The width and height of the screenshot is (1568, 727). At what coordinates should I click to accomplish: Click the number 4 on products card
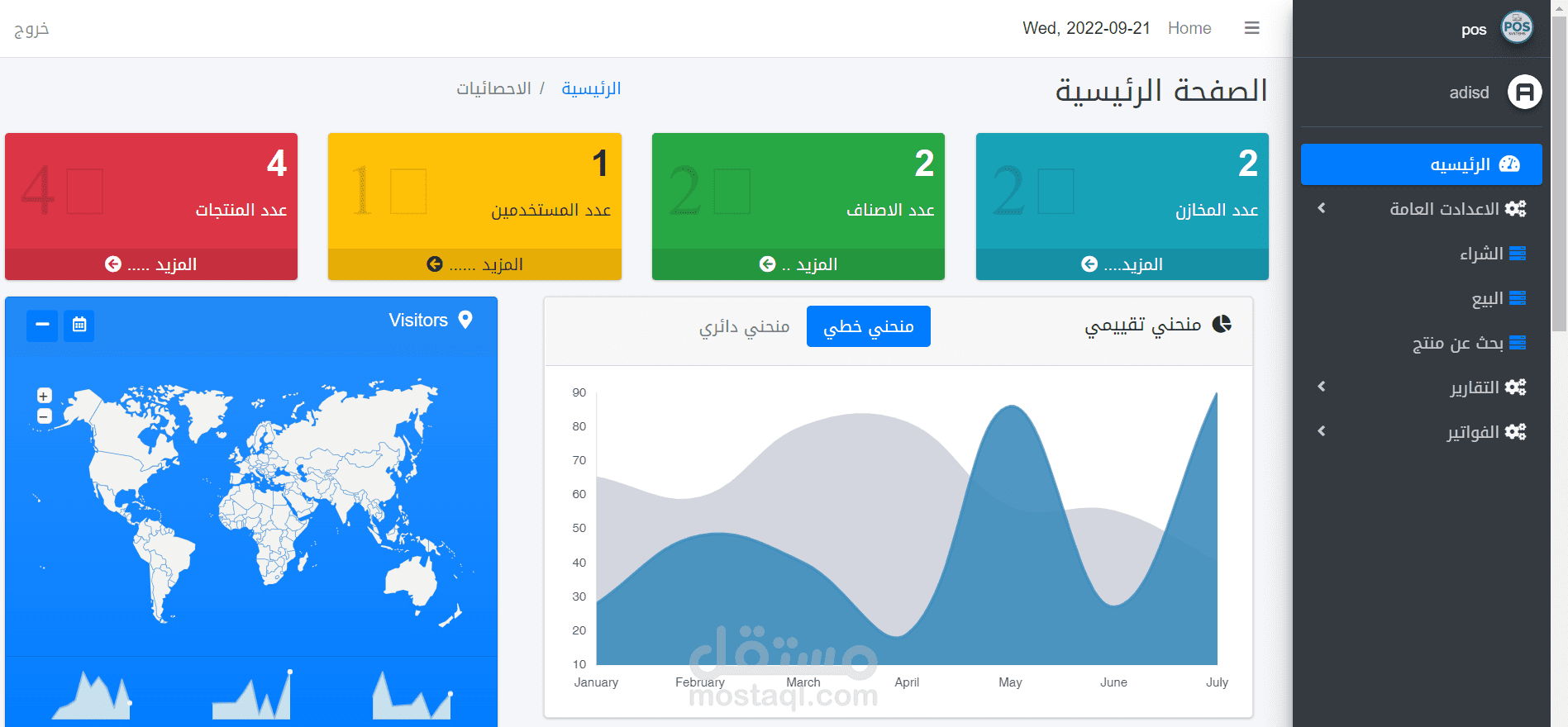pyautogui.click(x=277, y=164)
